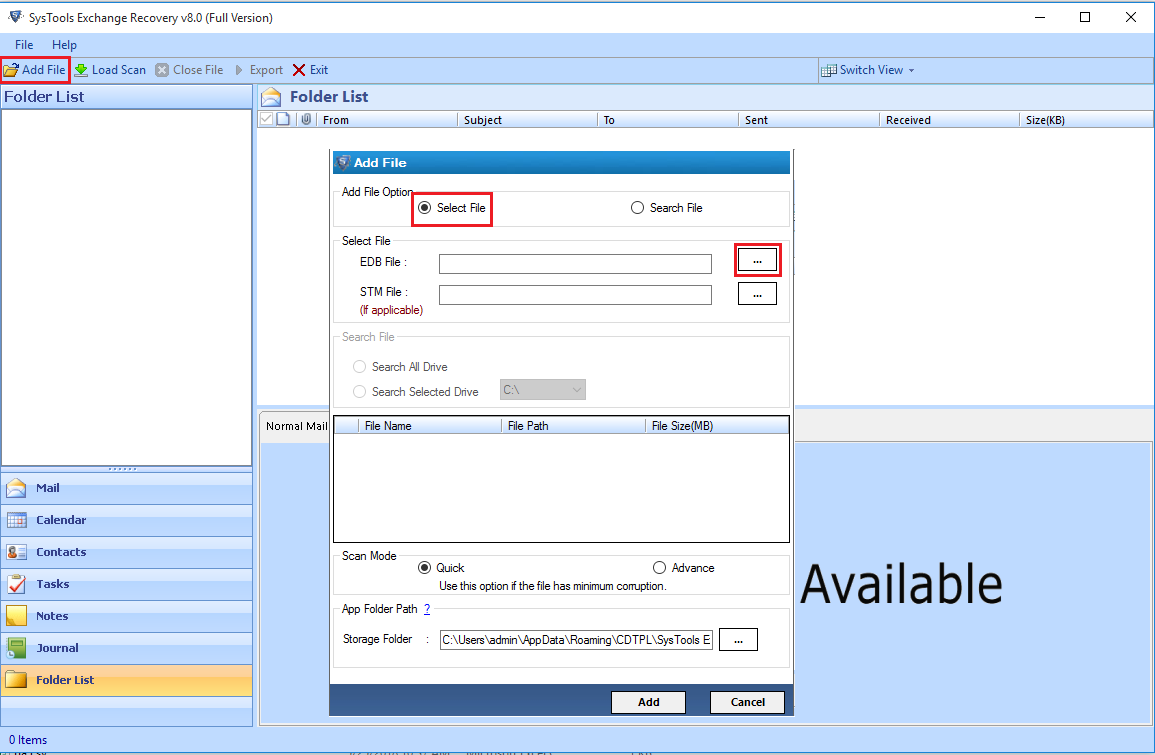This screenshot has height=755, width=1155.
Task: Click the Load Scan toolbar label
Action: (x=119, y=70)
